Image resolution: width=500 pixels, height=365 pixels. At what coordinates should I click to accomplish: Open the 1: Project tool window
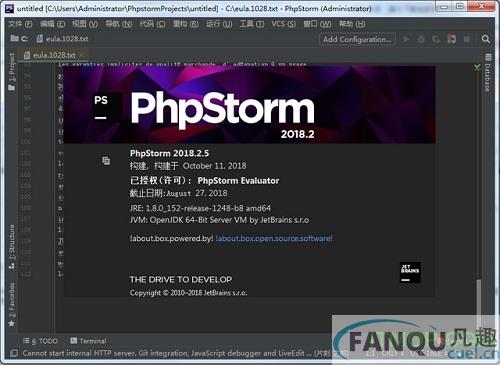[12, 72]
